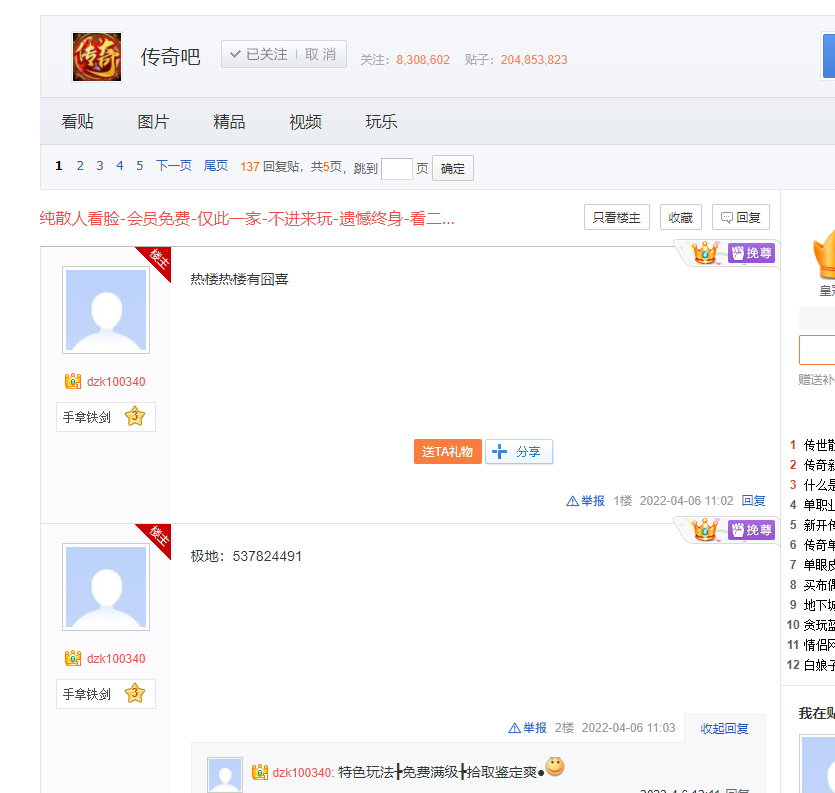The height and width of the screenshot is (793, 835).
Task: Go to page 2 of replies
Action: coord(80,166)
